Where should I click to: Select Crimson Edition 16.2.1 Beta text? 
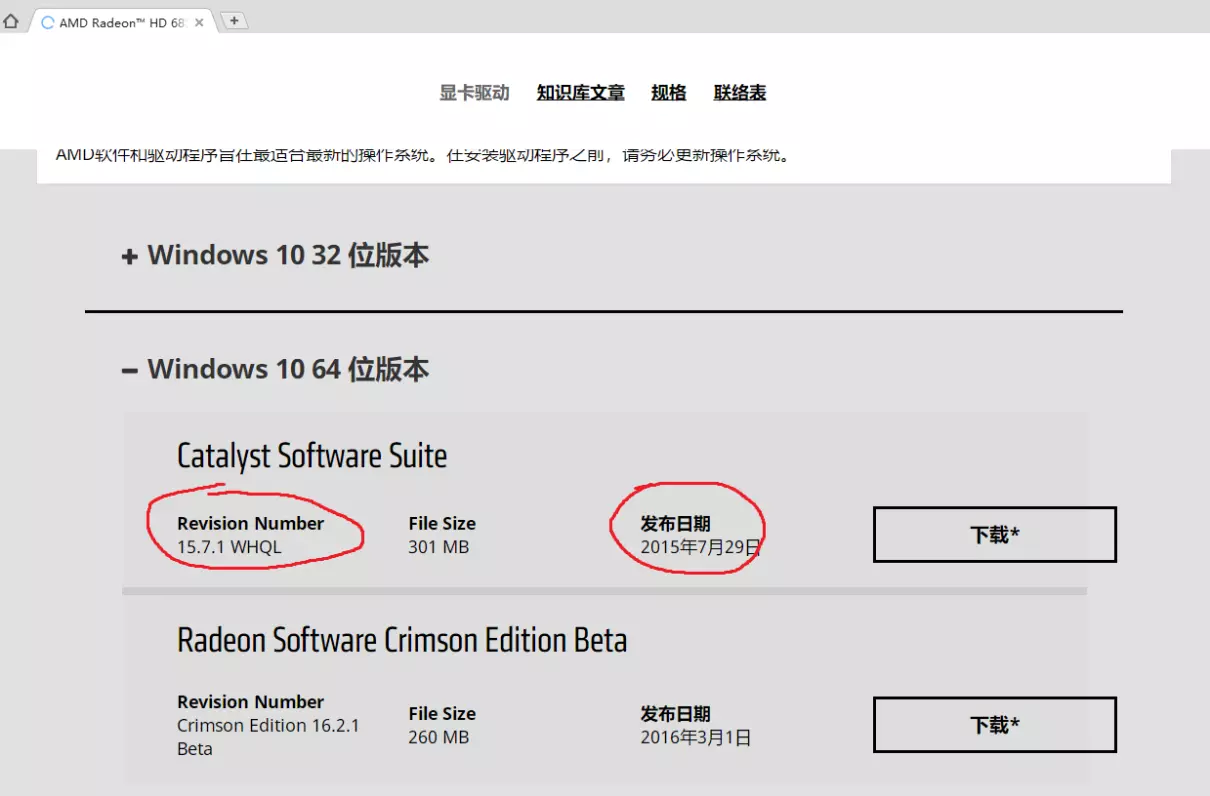tap(268, 737)
